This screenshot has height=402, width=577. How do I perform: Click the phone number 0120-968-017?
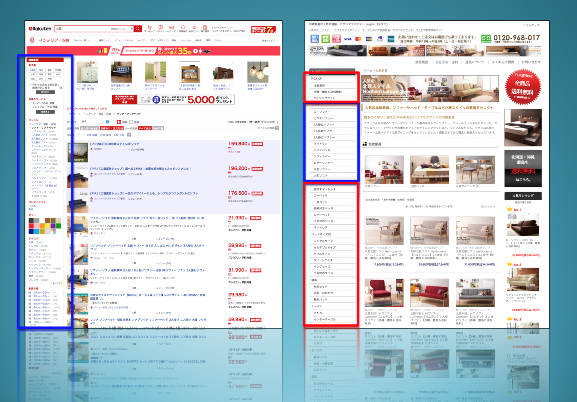[517, 38]
